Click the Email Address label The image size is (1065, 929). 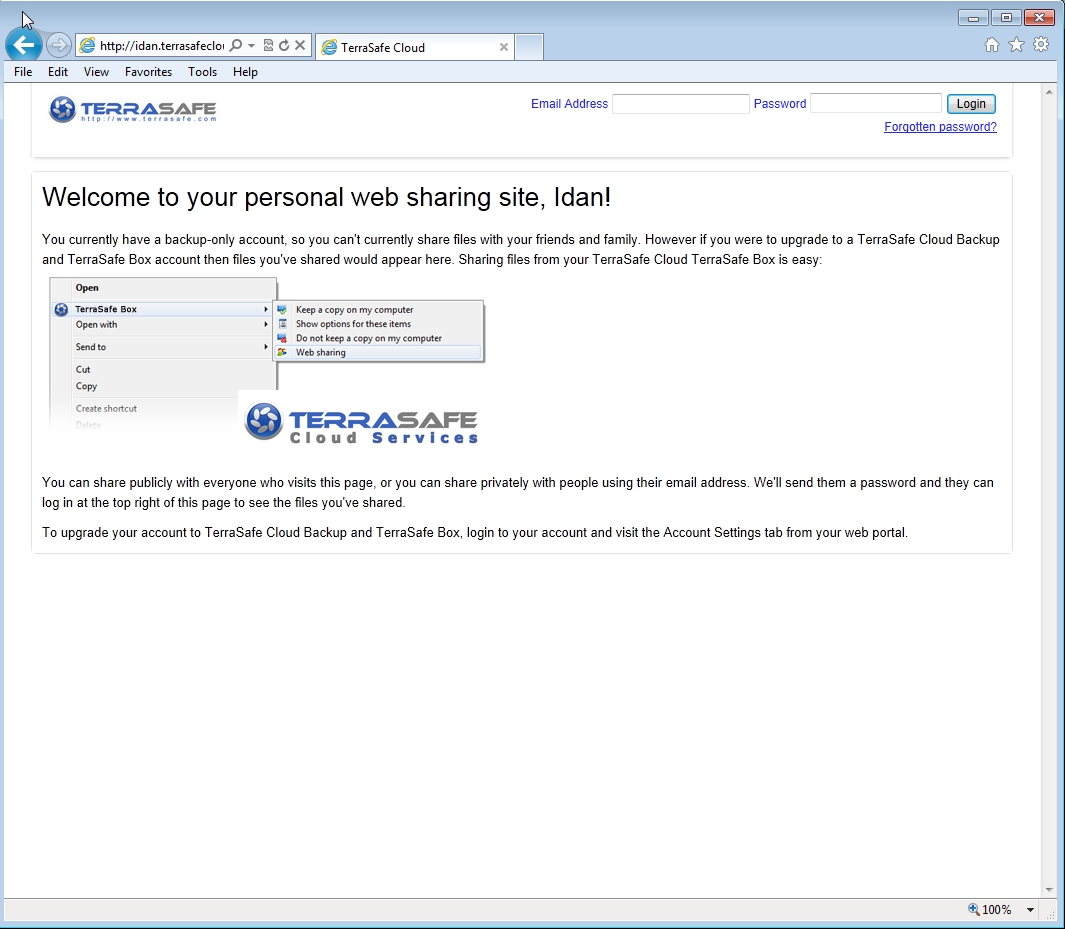569,104
